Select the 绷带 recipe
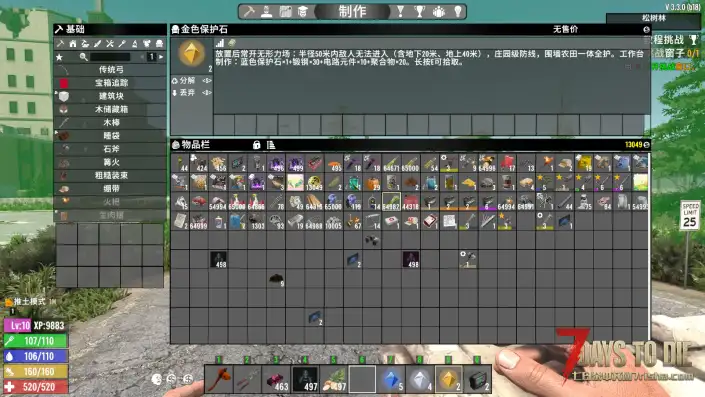Screen dimensions: 705x397 110,189
